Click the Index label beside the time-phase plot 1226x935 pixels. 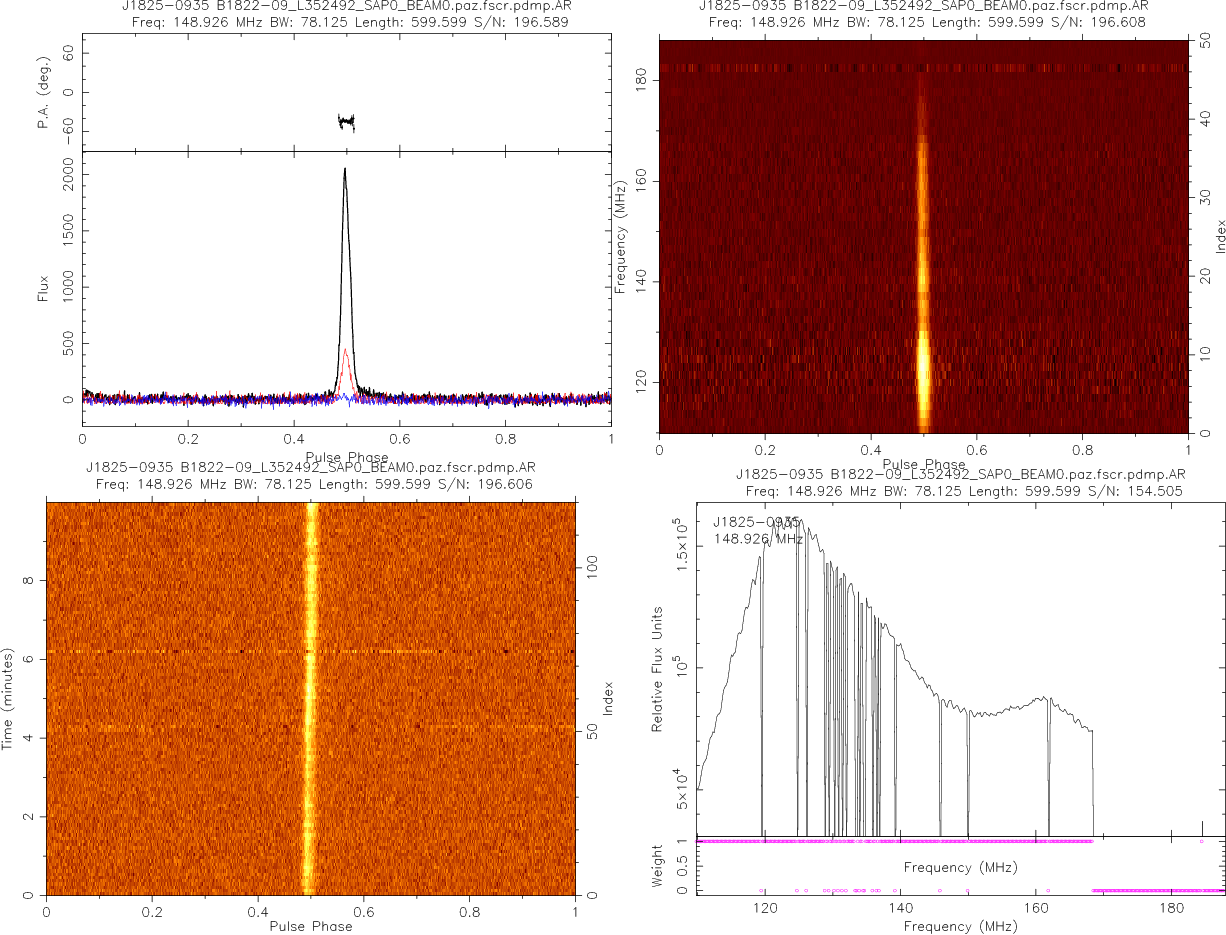607,698
